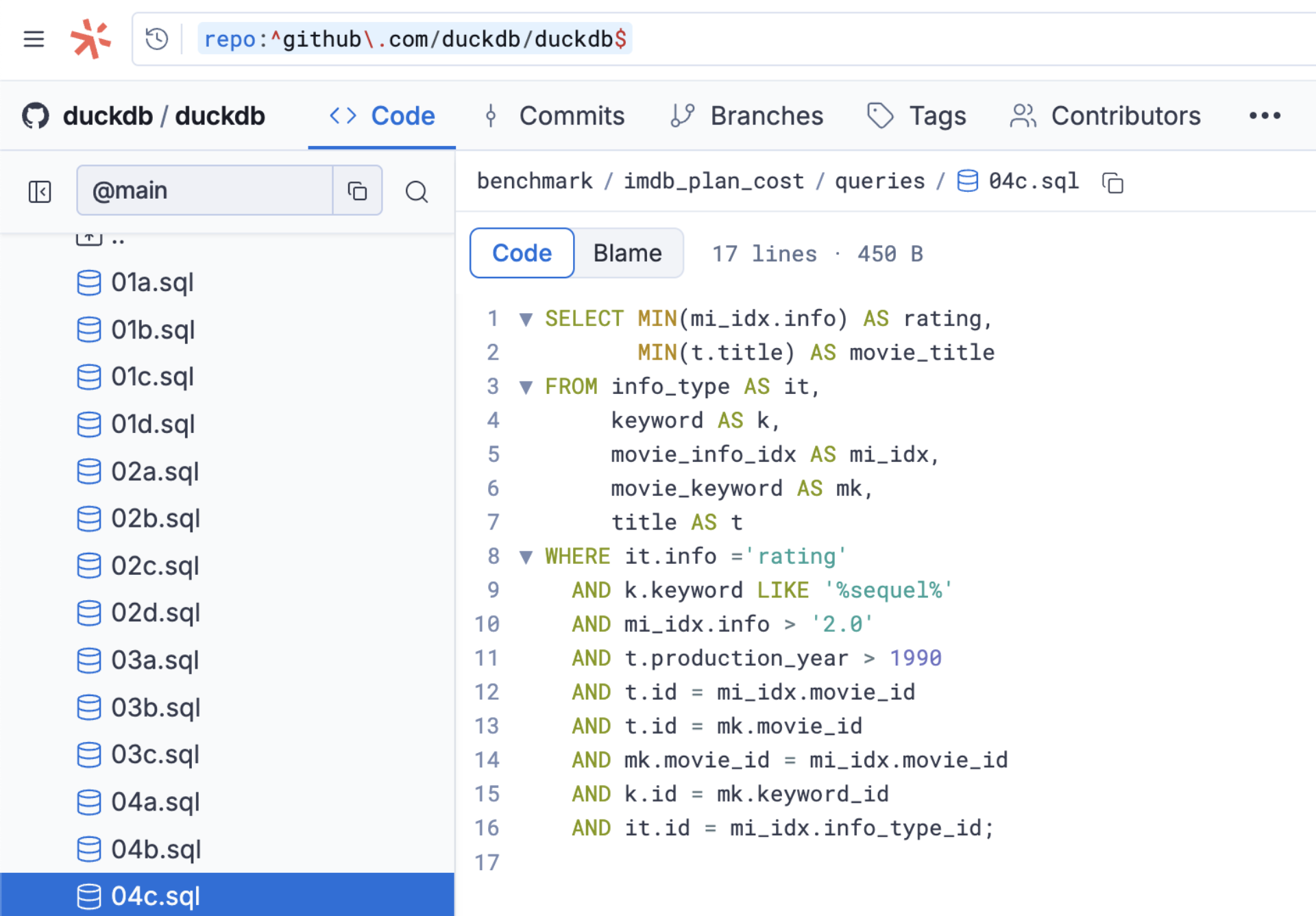This screenshot has width=1316, height=916.
Task: Open fuzzy file search with the magnifier icon
Action: (417, 192)
